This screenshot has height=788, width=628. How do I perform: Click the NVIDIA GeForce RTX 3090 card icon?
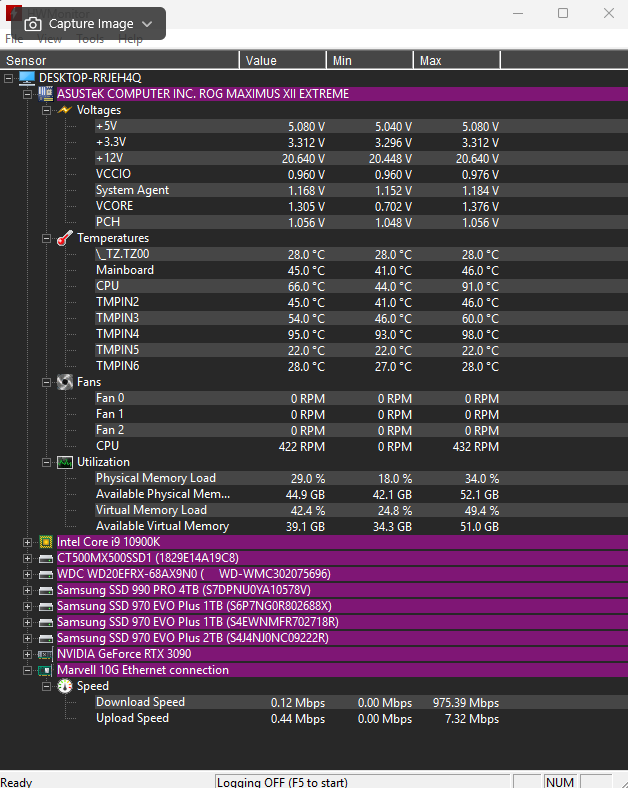[x=46, y=655]
